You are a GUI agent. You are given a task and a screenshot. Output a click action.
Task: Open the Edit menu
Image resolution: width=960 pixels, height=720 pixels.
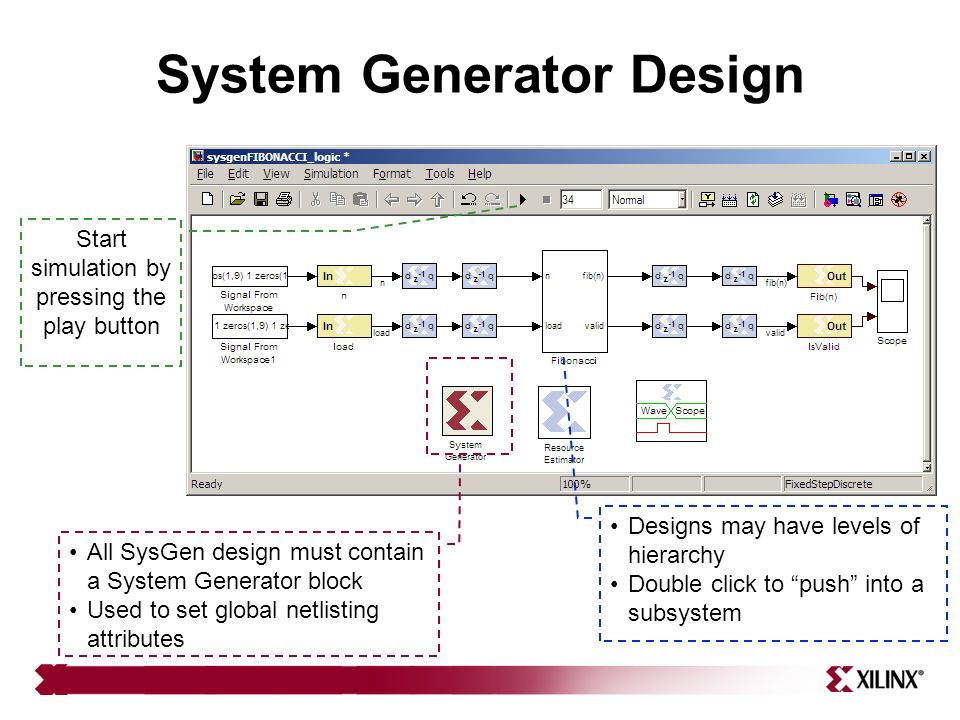(x=238, y=174)
